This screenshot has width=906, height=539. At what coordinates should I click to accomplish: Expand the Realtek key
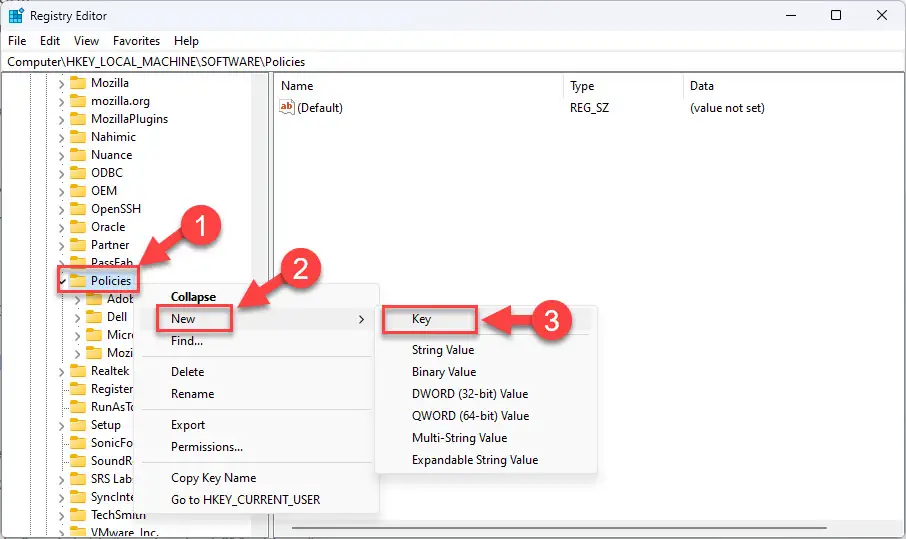pos(61,372)
